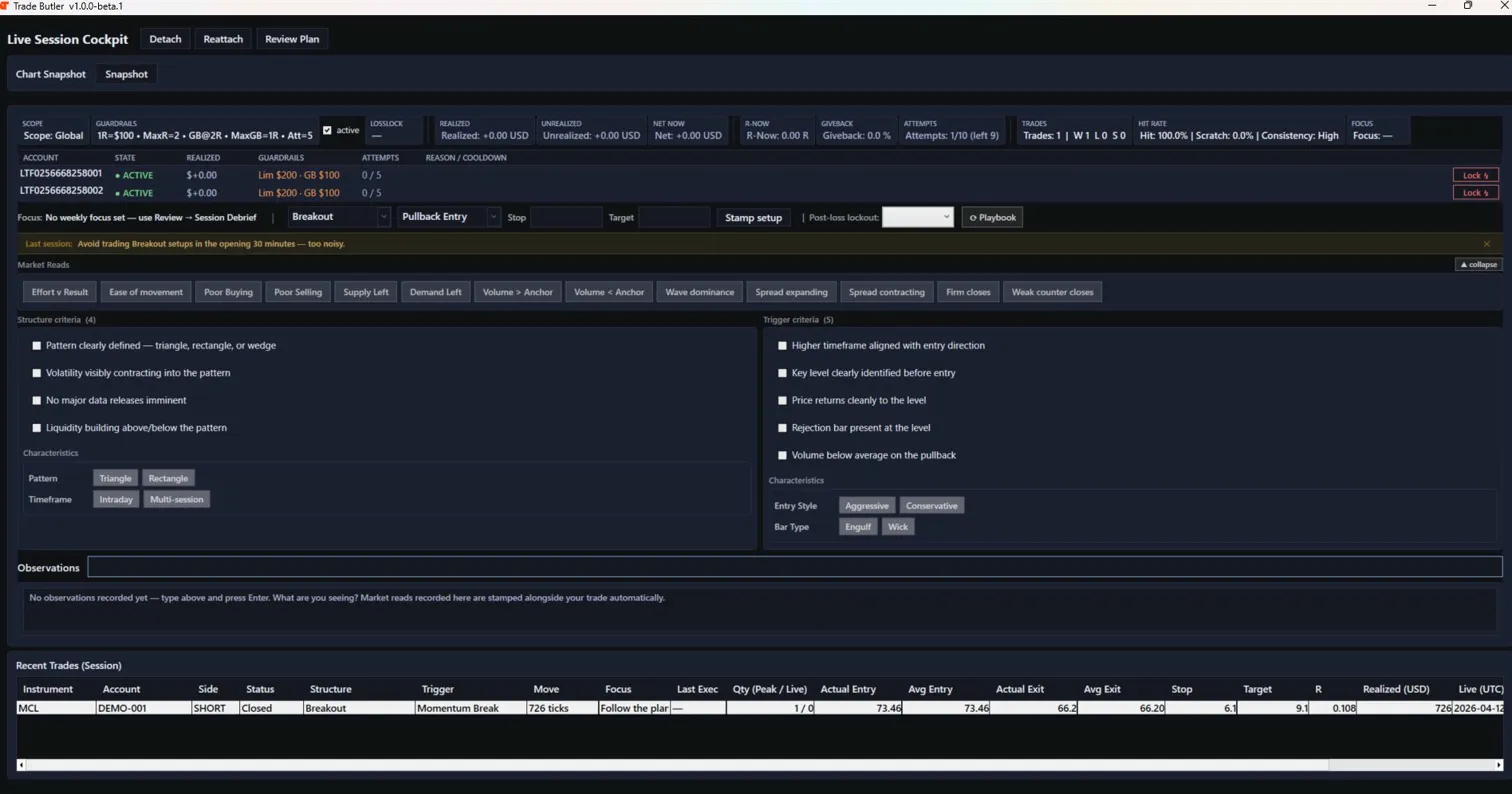Open the Review Plan view
Viewport: 1512px width, 794px height.
(x=292, y=39)
